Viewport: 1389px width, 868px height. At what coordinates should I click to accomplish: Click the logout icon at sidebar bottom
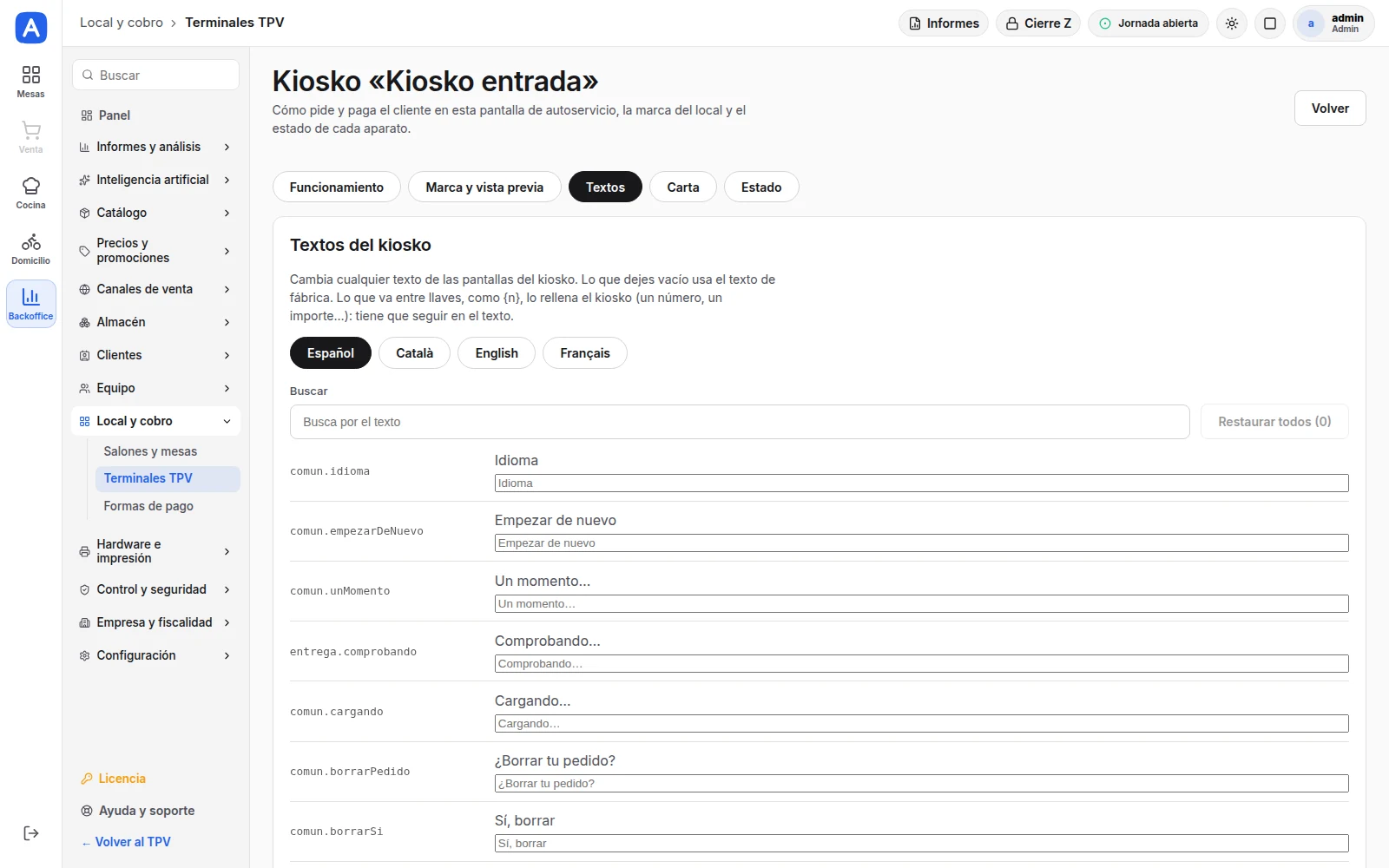[x=30, y=833]
